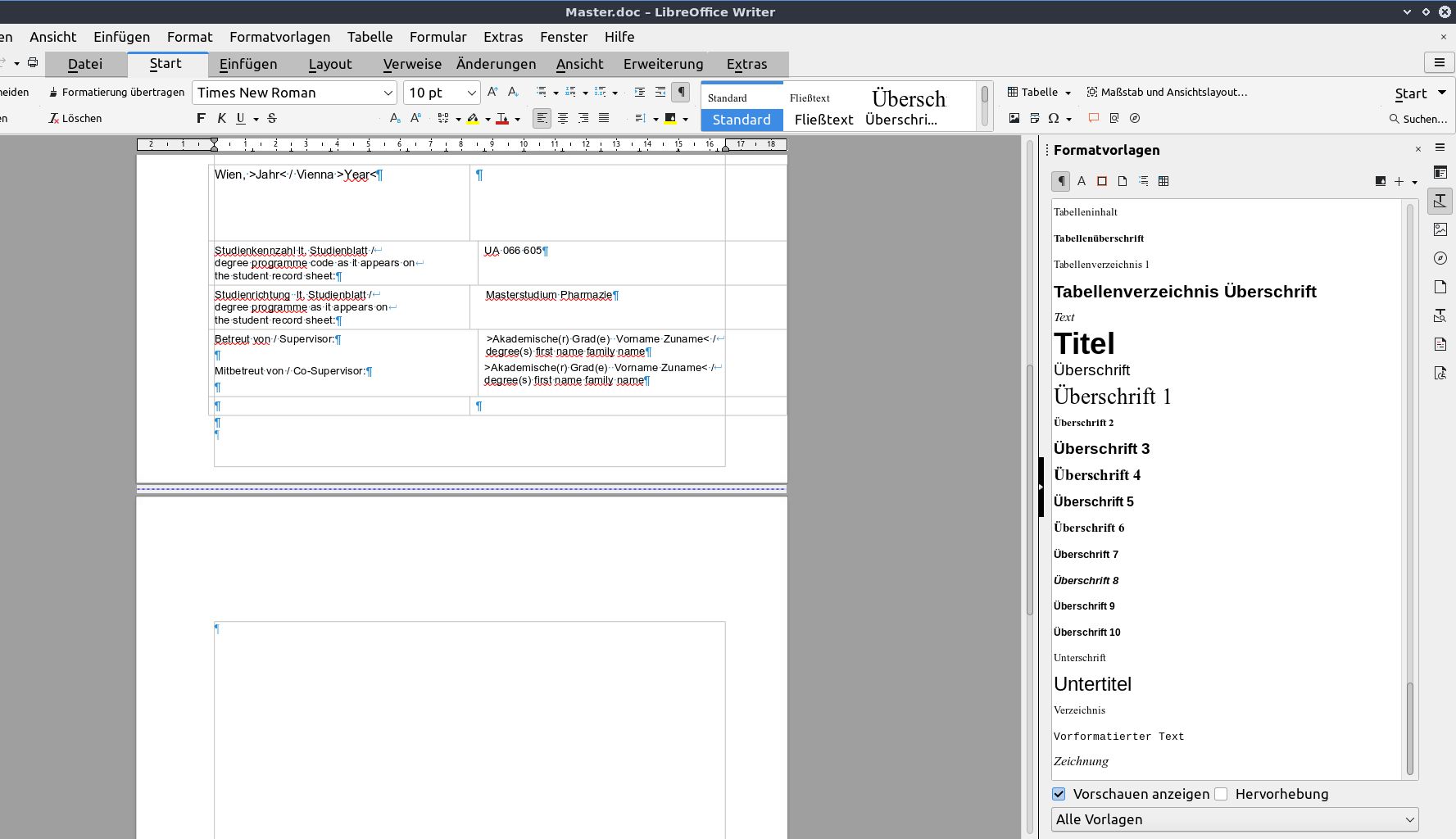Click Maßstab und Ansichtslayout button
The width and height of the screenshot is (1456, 839).
point(1167,92)
